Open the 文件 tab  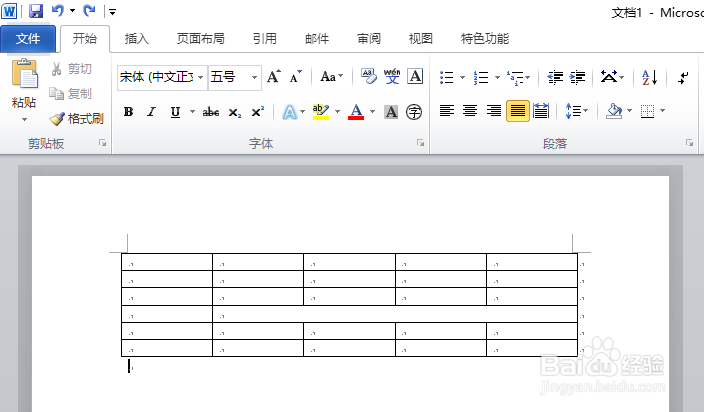pyautogui.click(x=28, y=39)
